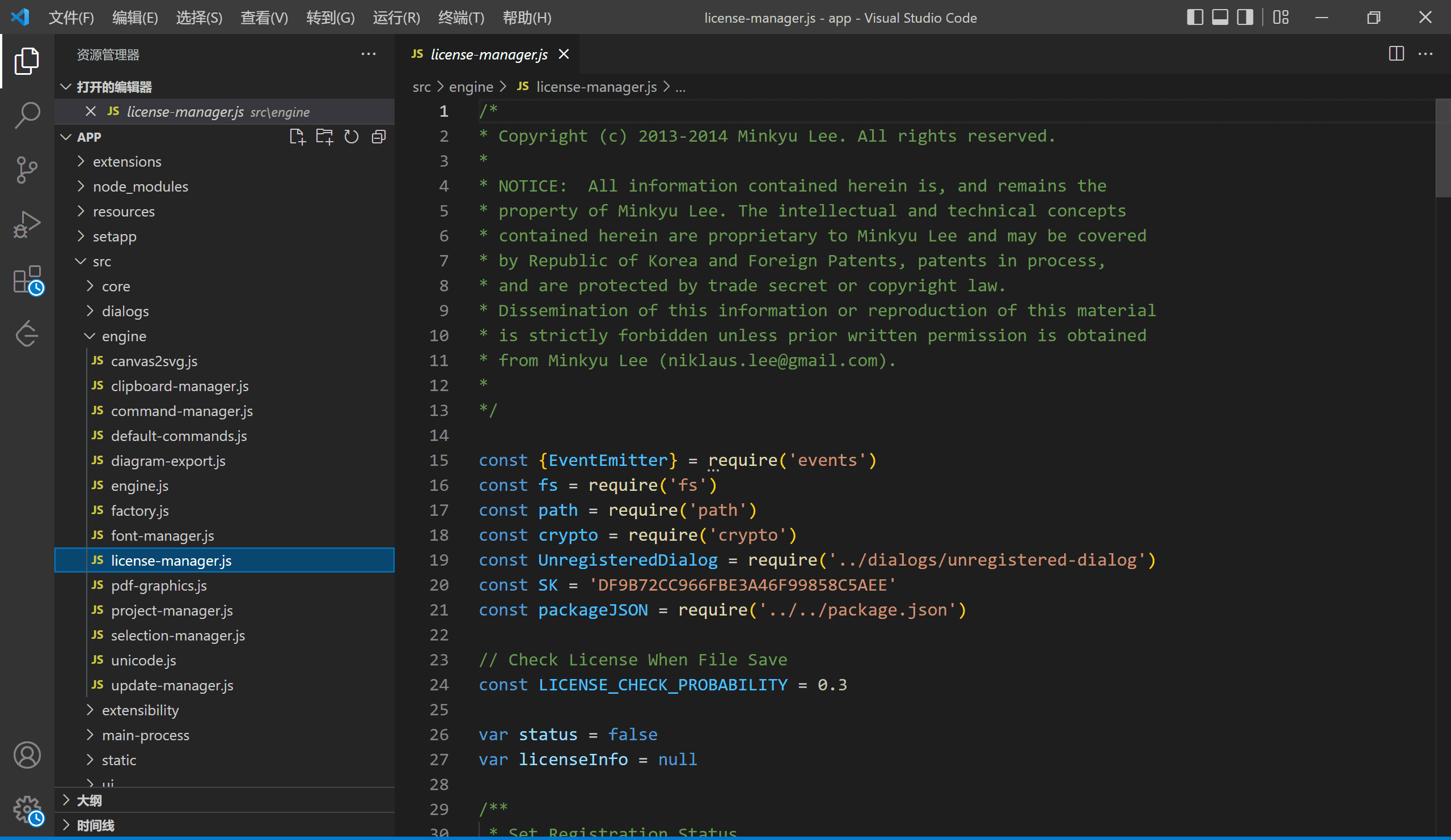Open the Search view in activity bar
Viewport: 1451px width, 840px height.
pyautogui.click(x=27, y=115)
